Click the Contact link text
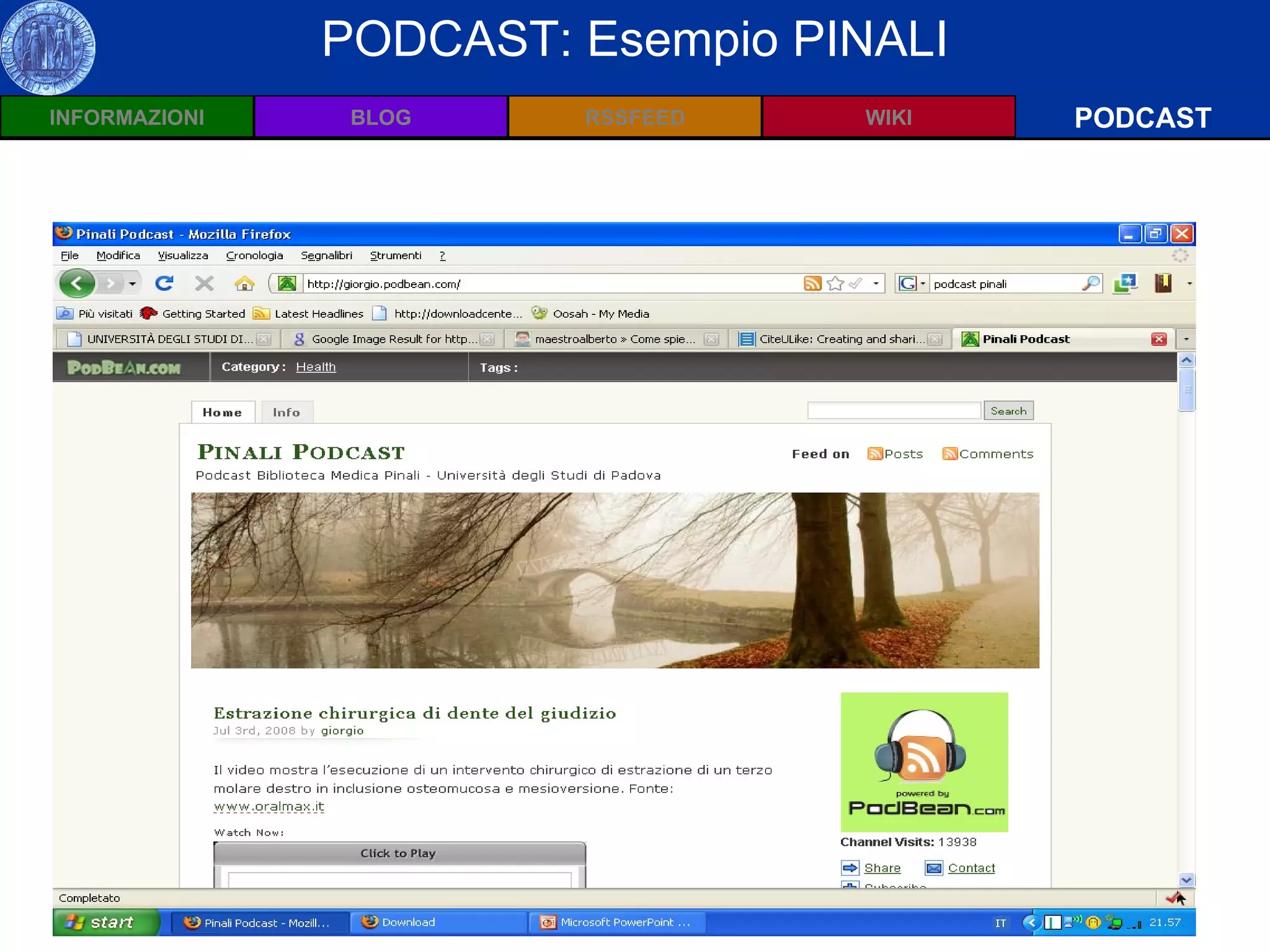This screenshot has height=952, width=1270. [x=972, y=868]
